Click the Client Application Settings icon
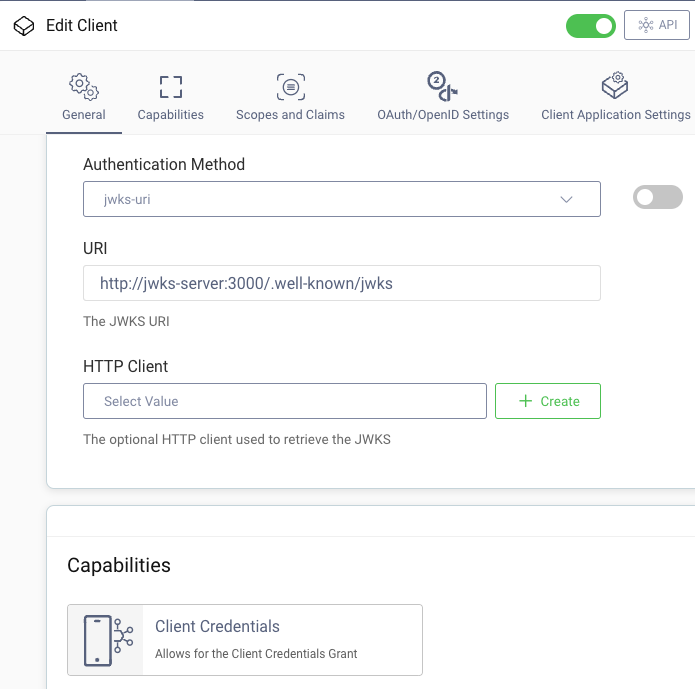Image resolution: width=695 pixels, height=689 pixels. [615, 86]
